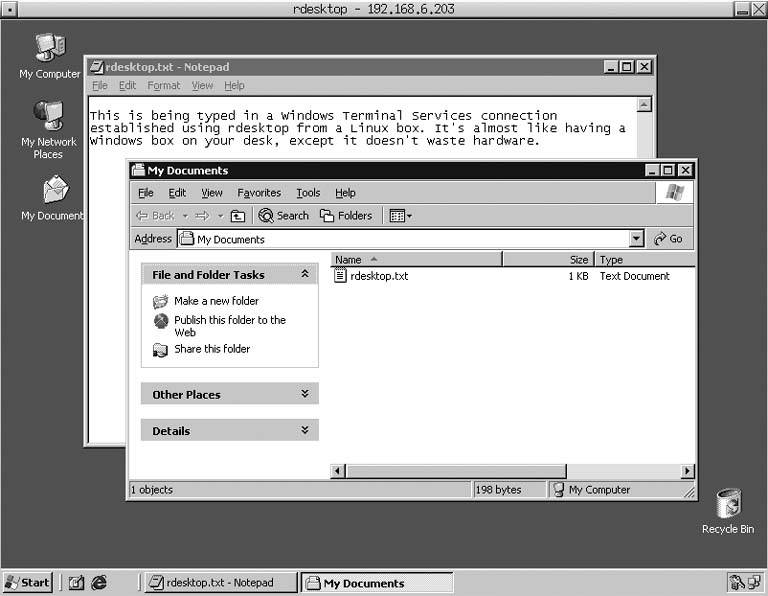Viewport: 768px width, 596px height.
Task: Launch Internet Explorer from quick launch
Action: tap(99, 583)
